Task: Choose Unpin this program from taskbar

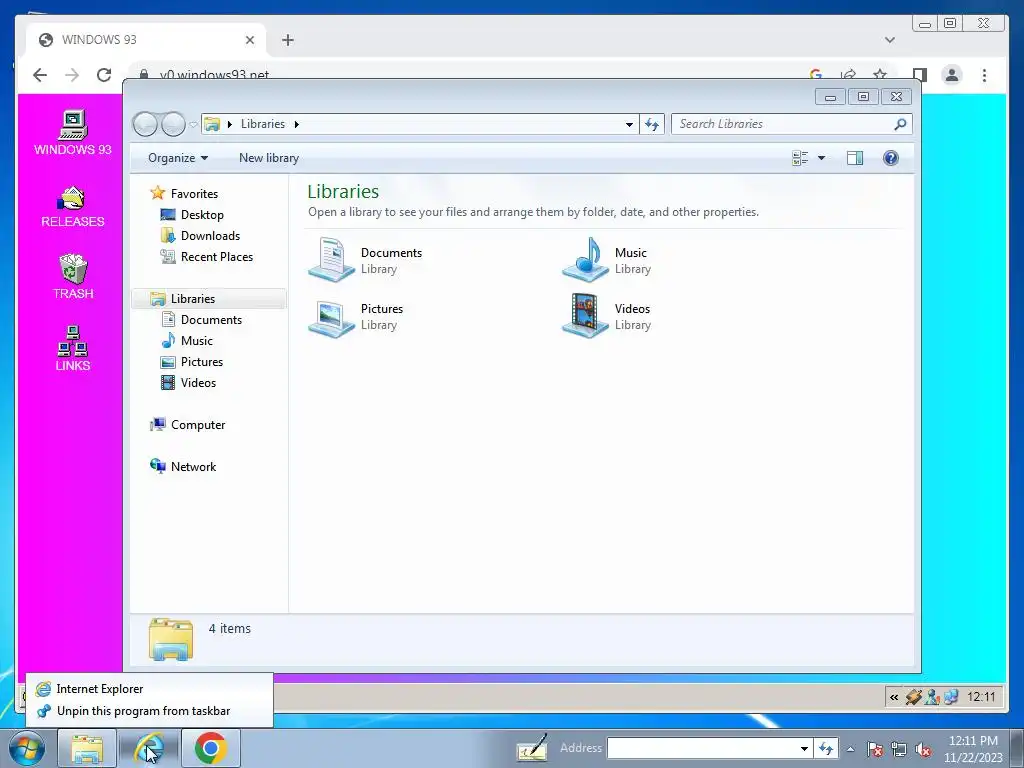Action: click(x=149, y=711)
